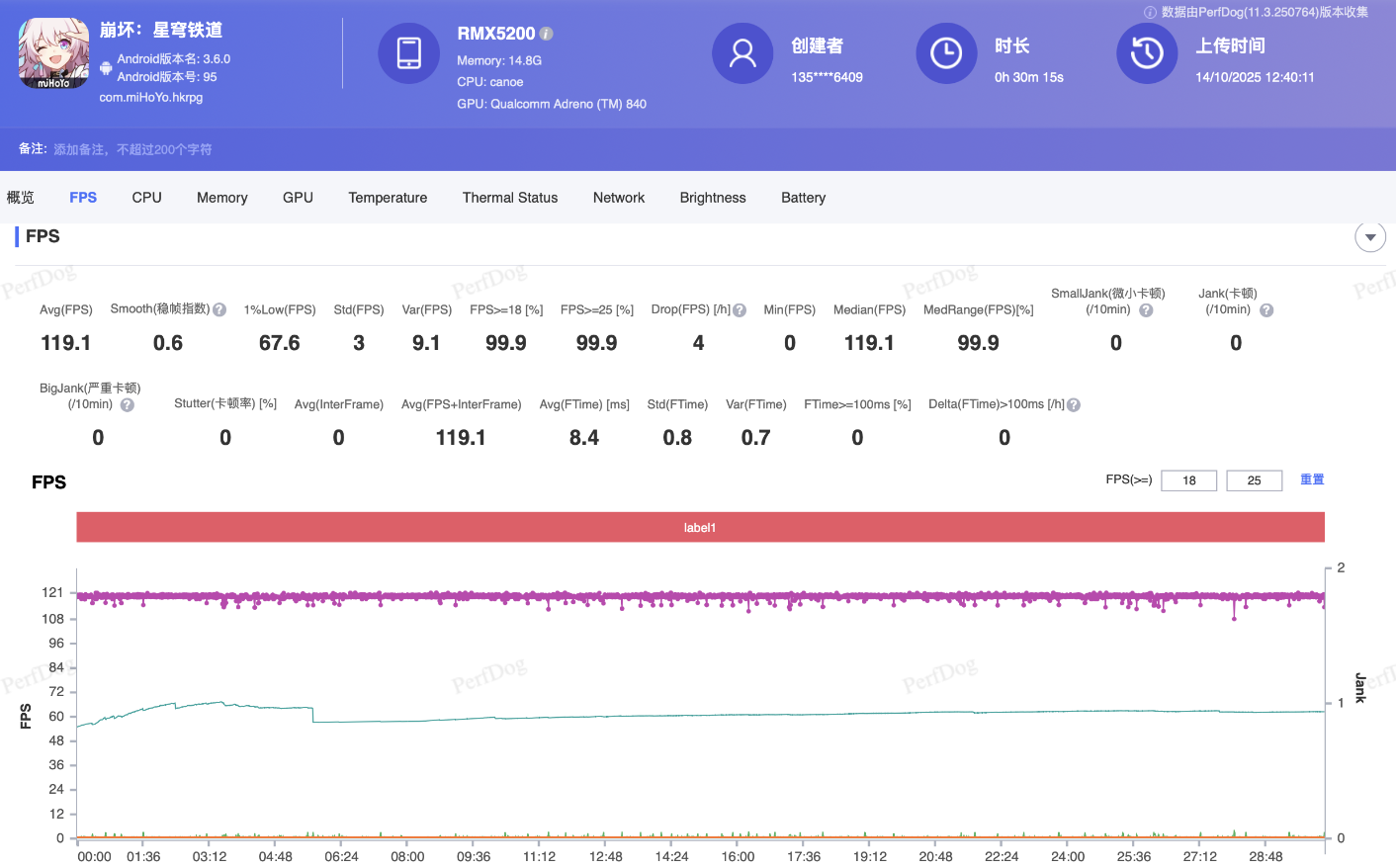
Task: Click the creator profile avatar icon
Action: [742, 53]
